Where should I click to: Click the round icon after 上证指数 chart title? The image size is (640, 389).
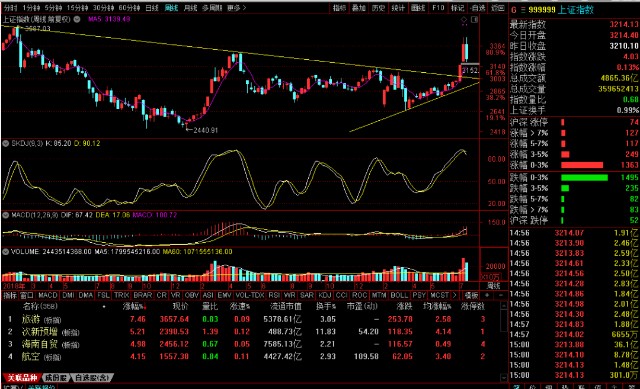coord(77,19)
